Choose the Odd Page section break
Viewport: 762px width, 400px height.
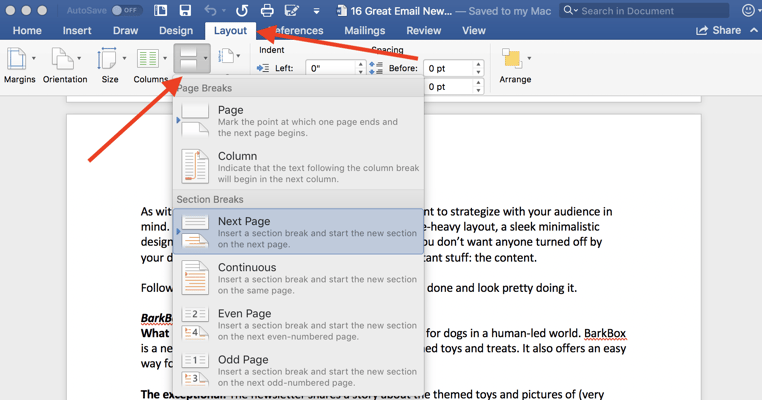[298, 370]
